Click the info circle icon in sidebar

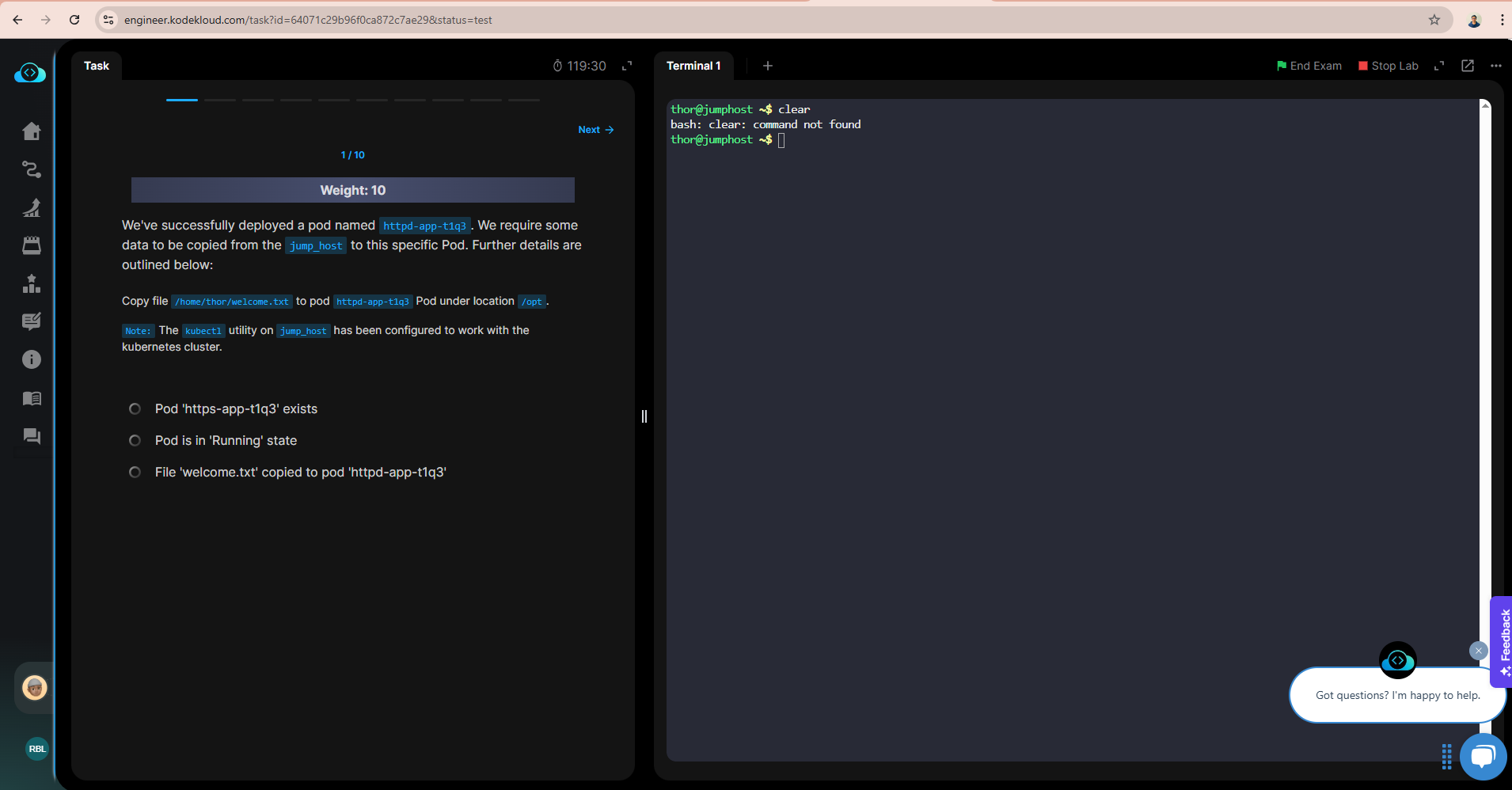click(32, 359)
